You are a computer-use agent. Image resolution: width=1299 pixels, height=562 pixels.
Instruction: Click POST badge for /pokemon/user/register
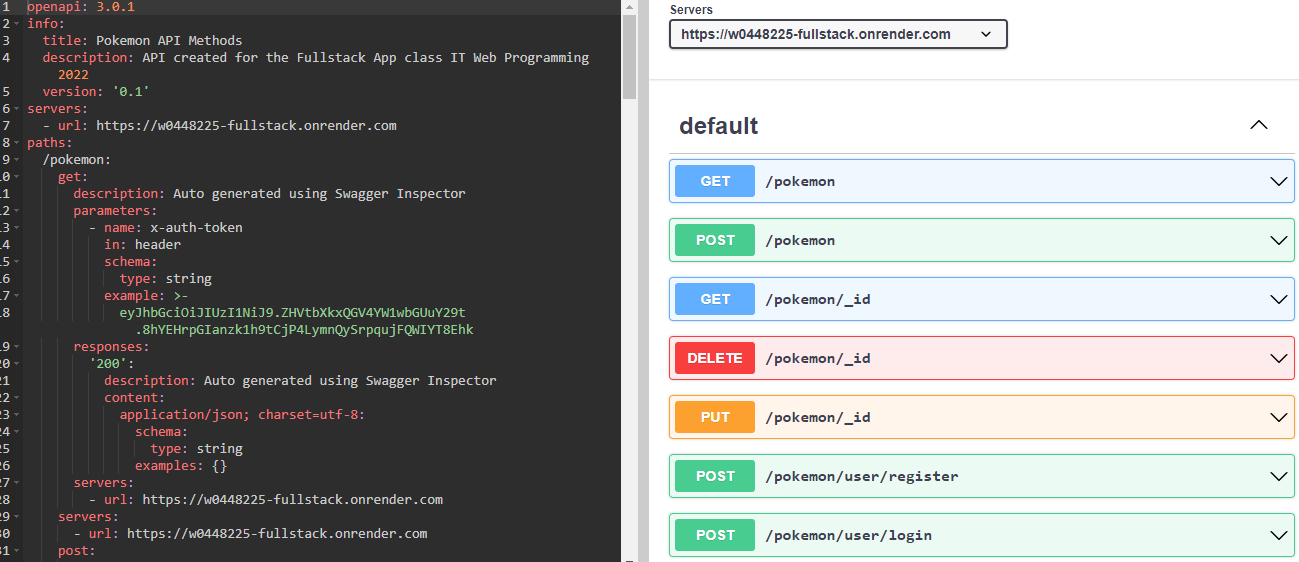coord(715,476)
